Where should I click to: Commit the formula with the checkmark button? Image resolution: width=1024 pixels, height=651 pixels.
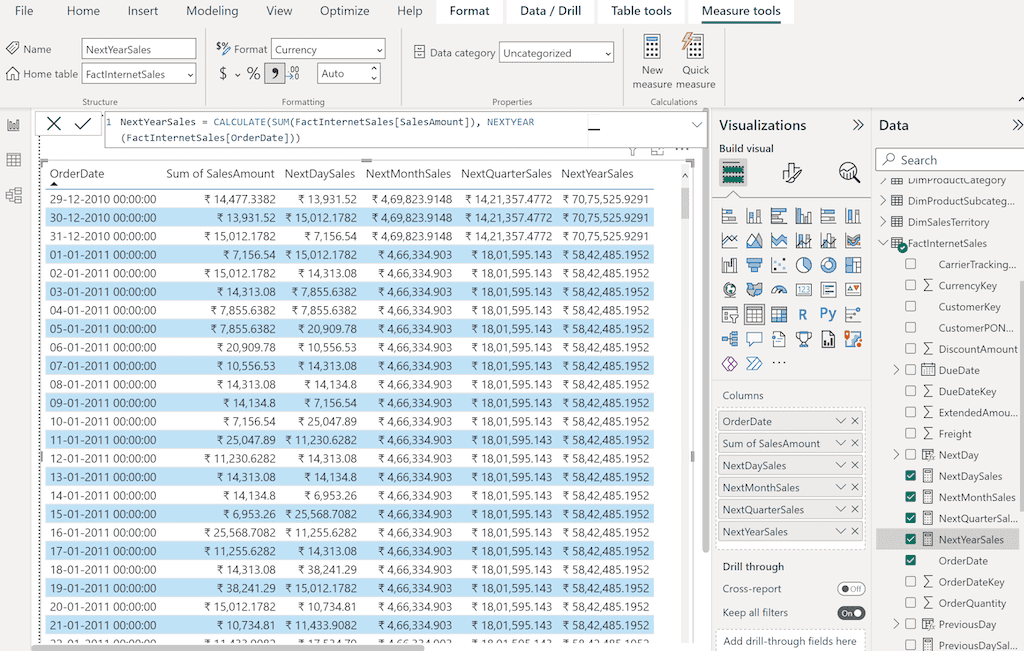click(x=83, y=124)
